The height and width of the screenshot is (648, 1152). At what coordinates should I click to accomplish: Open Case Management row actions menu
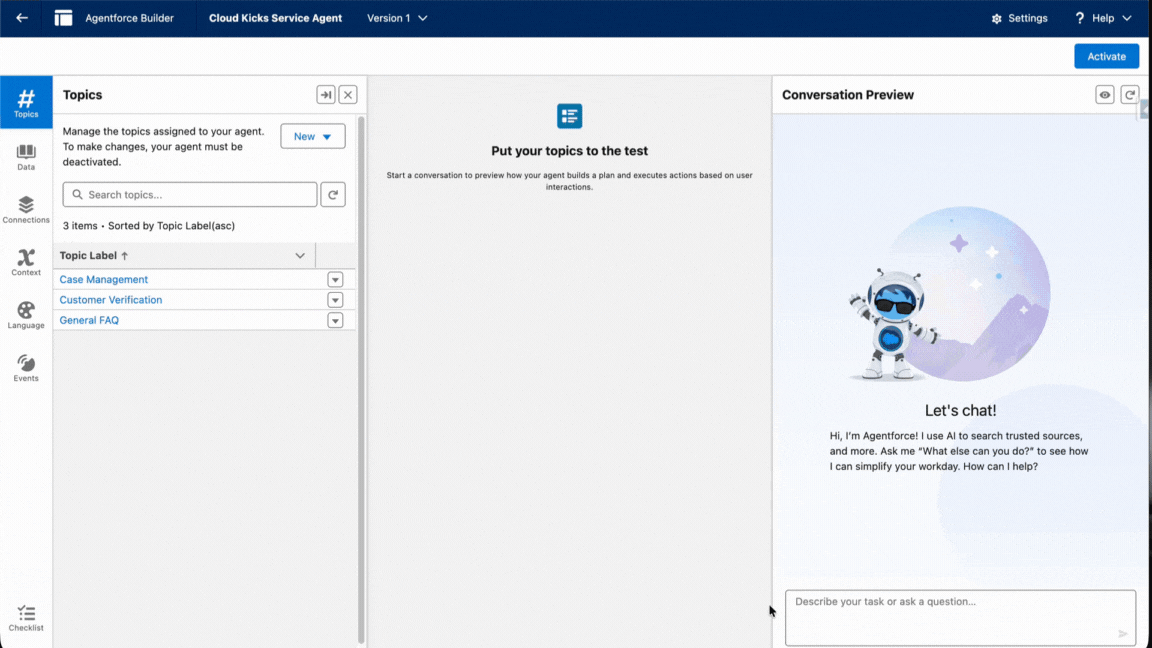click(335, 280)
